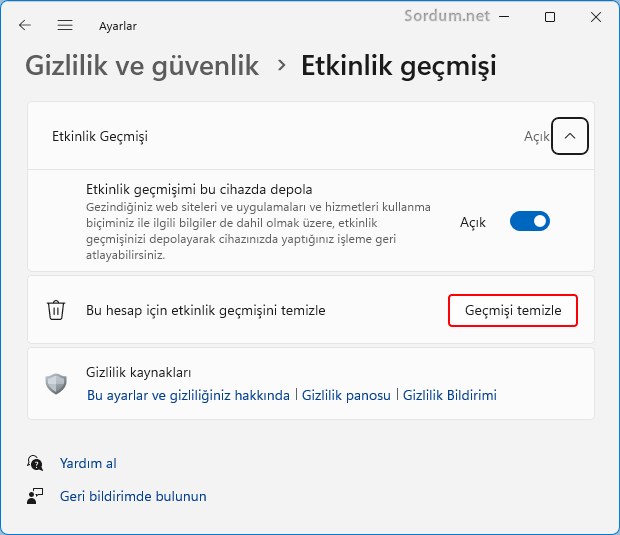Turn off Etkinlik geçmişimi bu cihazda depola toggle

[529, 221]
